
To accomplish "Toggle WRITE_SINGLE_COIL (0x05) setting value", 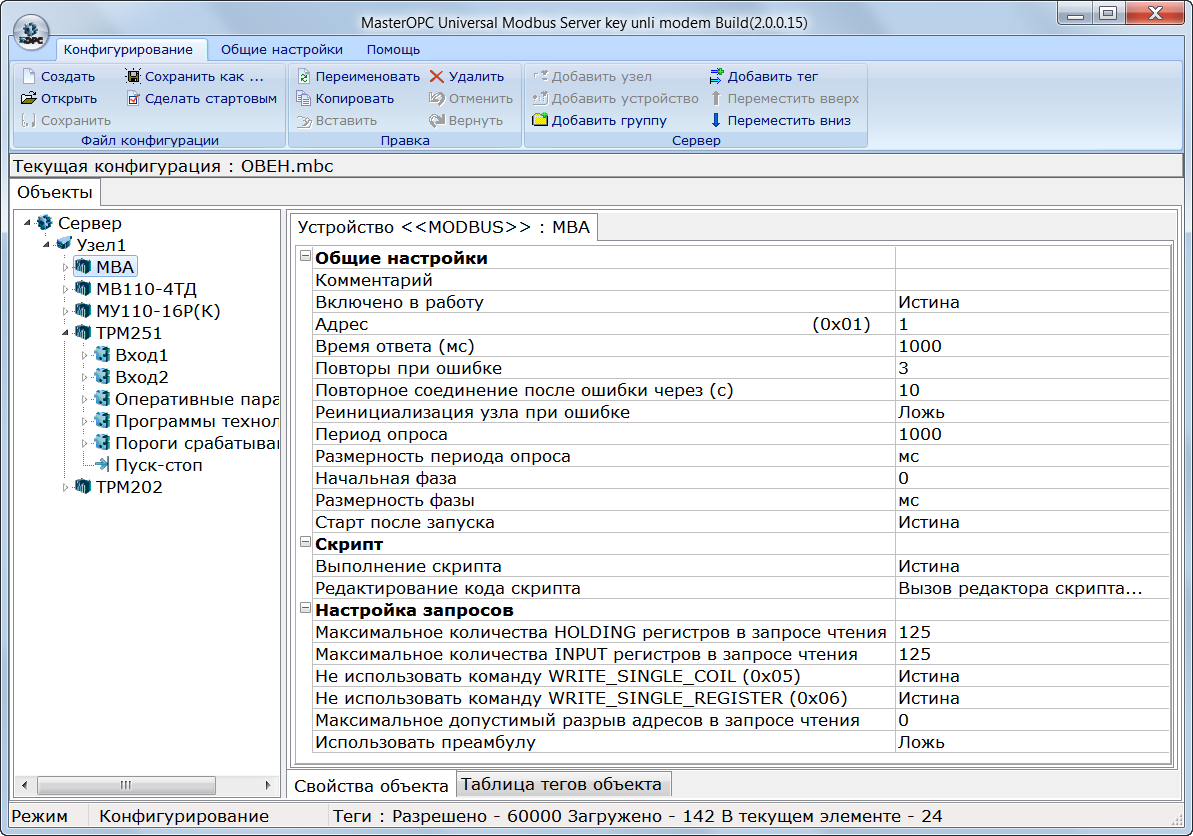I will coord(1032,676).
